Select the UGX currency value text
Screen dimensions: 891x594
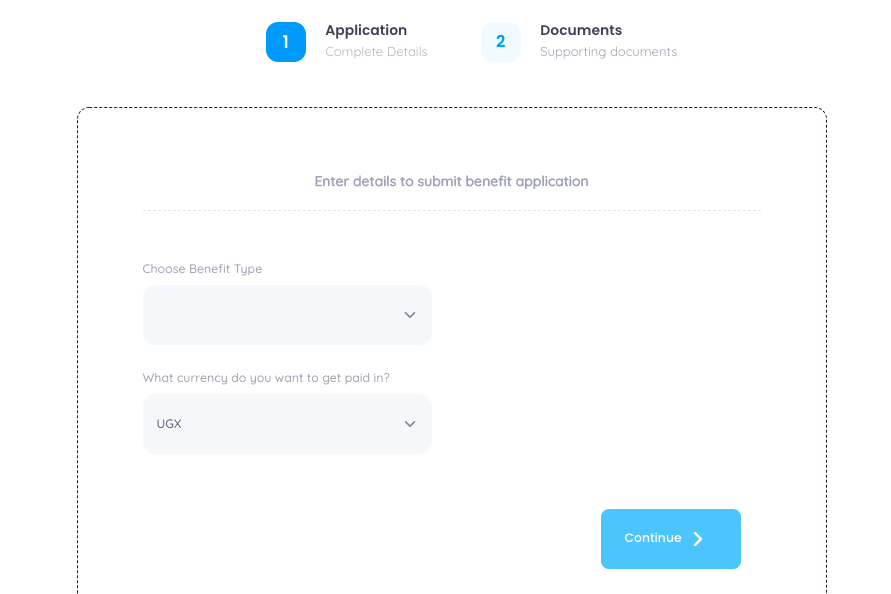169,424
